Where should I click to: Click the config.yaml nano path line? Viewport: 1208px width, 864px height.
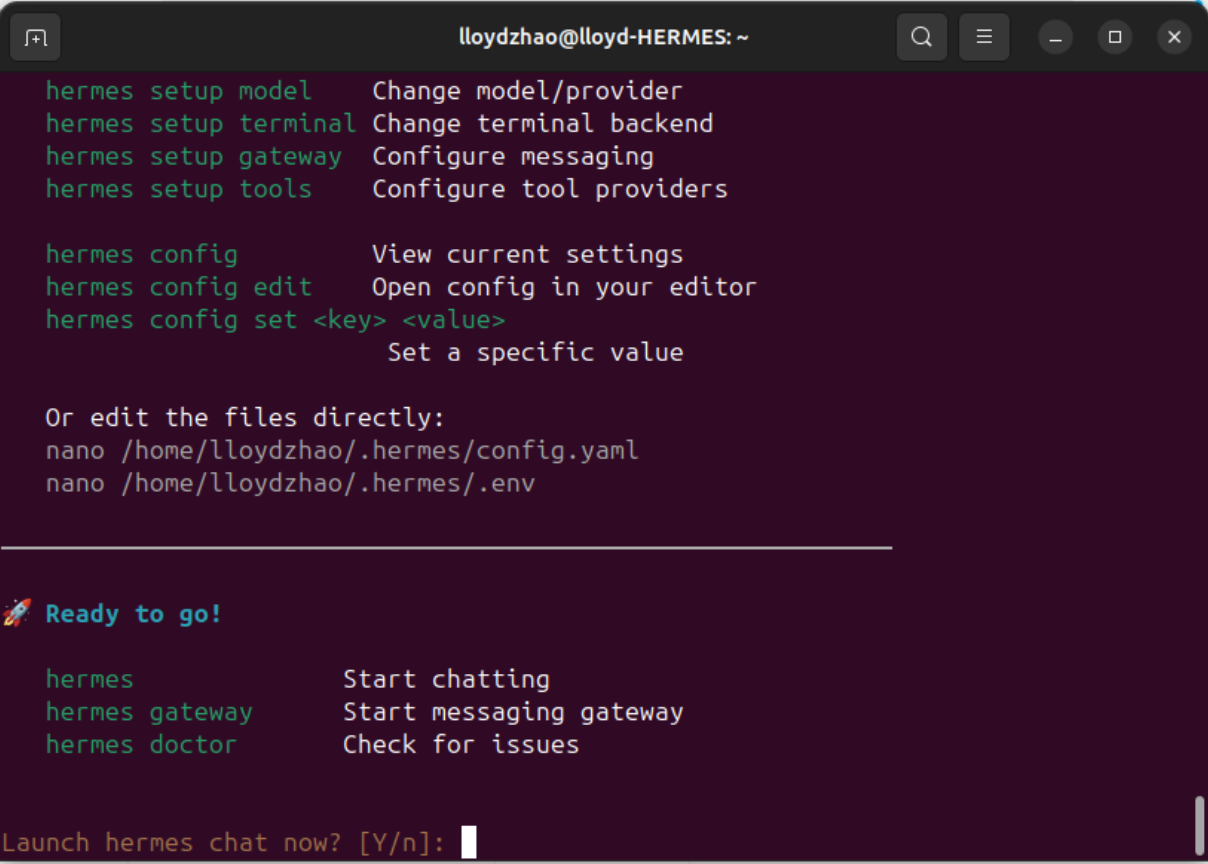click(x=341, y=451)
